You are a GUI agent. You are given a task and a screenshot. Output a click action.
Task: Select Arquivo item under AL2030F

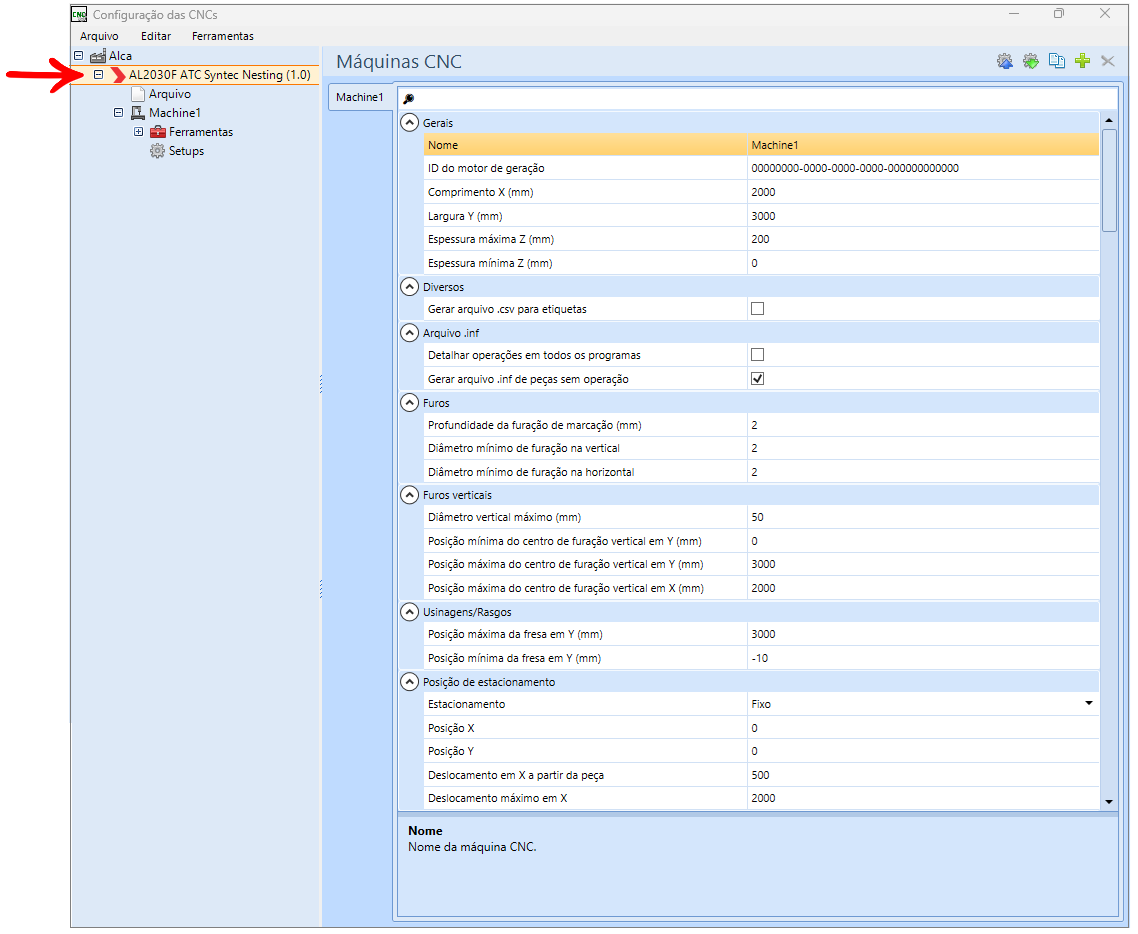[170, 94]
